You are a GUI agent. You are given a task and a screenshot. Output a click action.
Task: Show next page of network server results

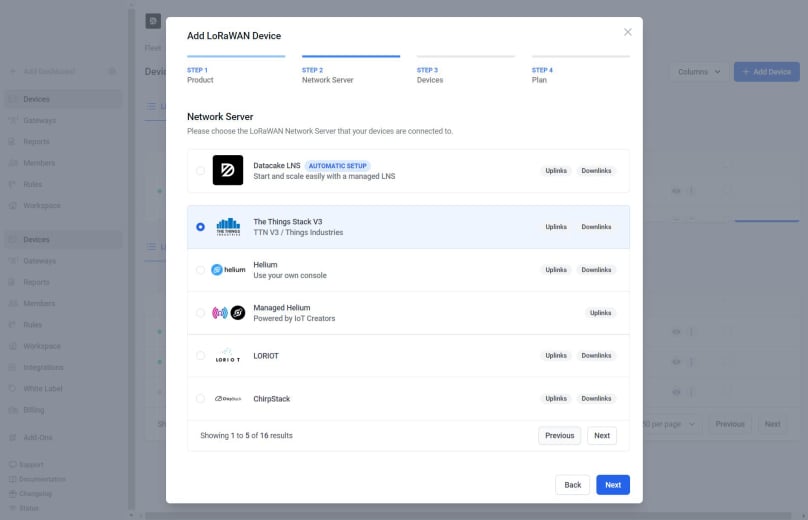pos(601,436)
